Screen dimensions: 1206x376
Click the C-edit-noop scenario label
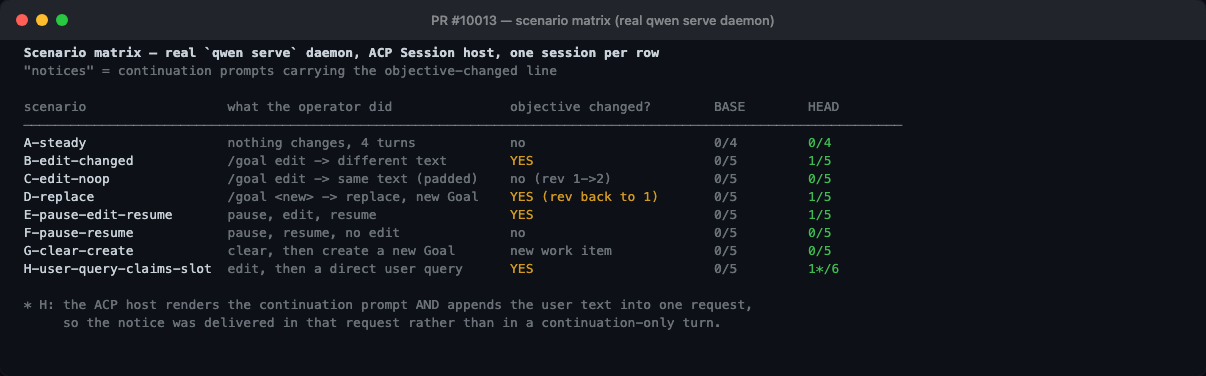coord(67,179)
